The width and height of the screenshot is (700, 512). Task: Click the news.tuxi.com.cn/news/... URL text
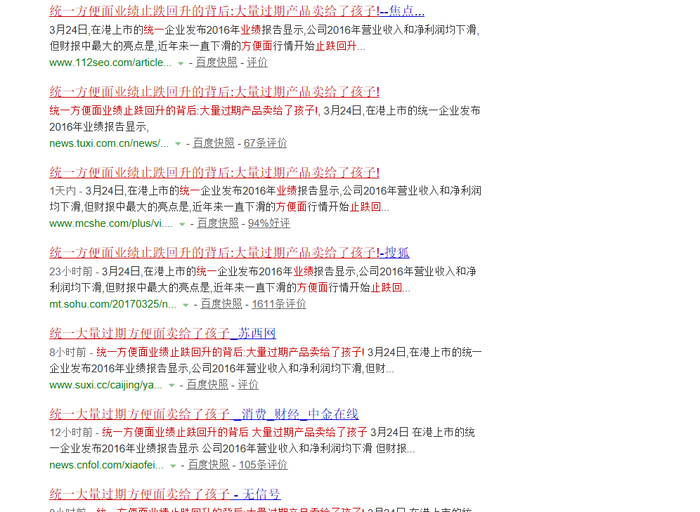pos(109,143)
